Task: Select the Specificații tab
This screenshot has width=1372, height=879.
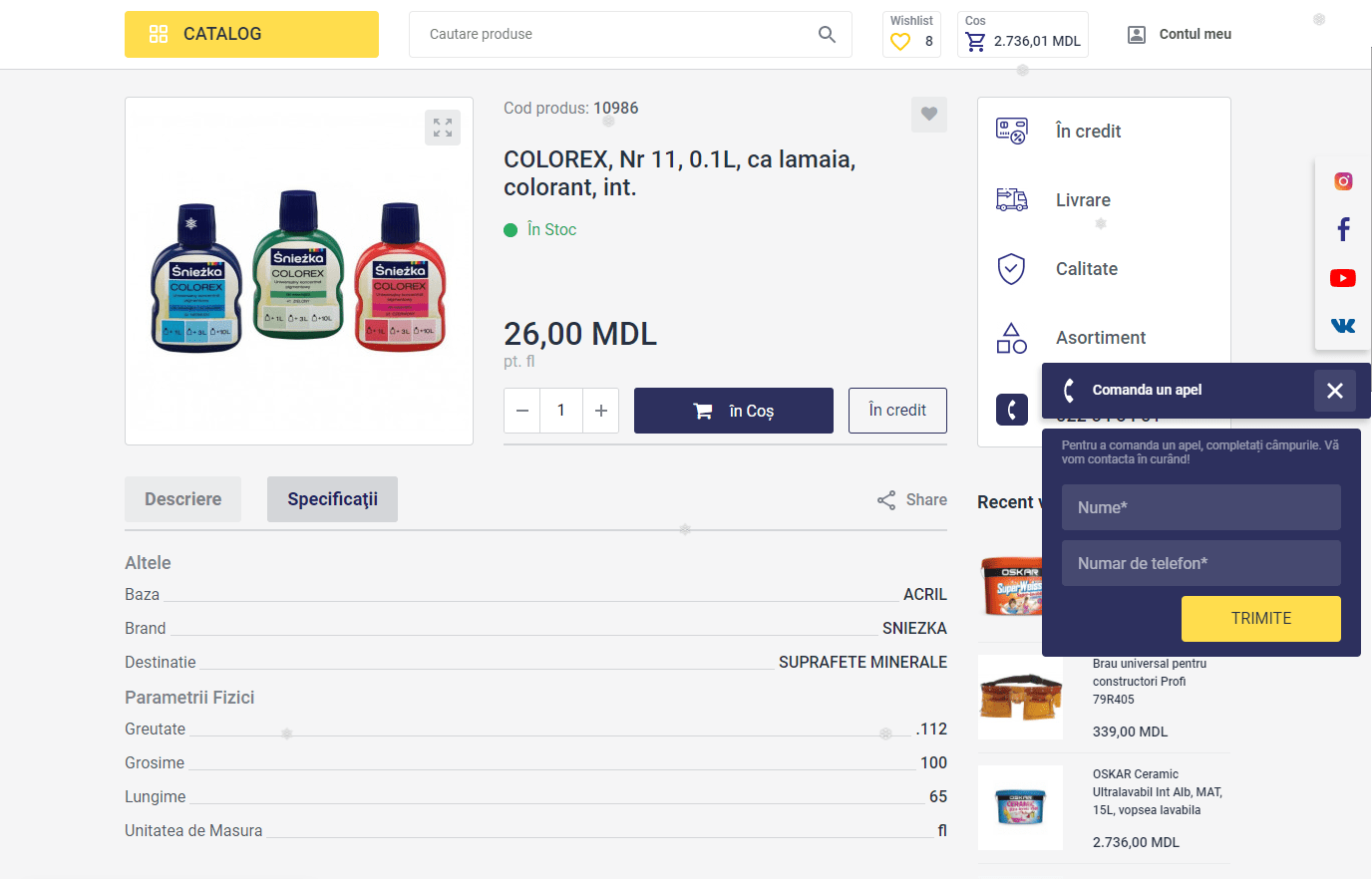Action: [x=332, y=499]
